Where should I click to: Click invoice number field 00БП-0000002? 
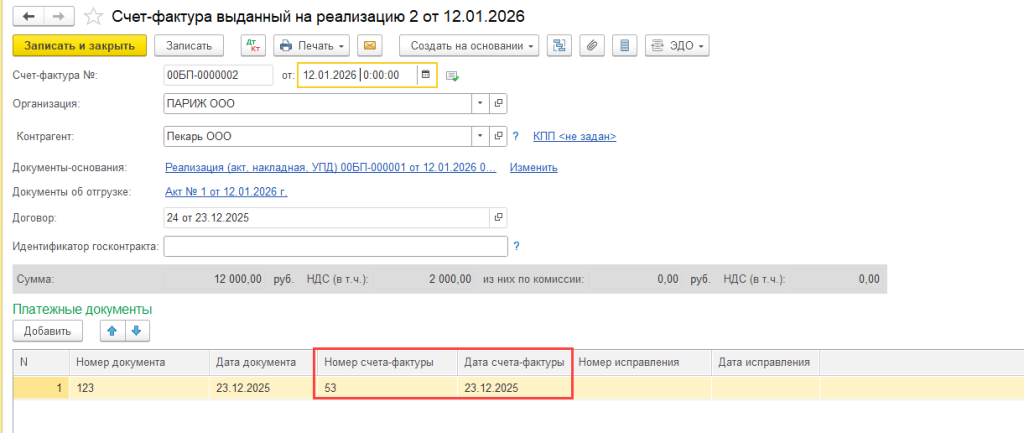[218, 75]
